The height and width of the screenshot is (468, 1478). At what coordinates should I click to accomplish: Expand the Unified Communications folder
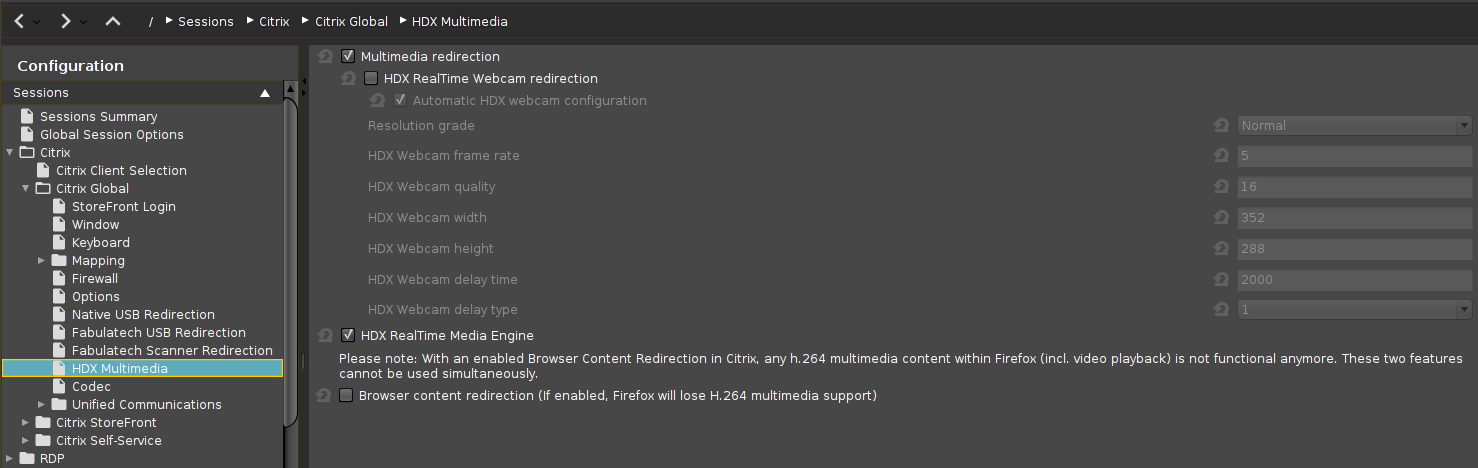click(42, 405)
